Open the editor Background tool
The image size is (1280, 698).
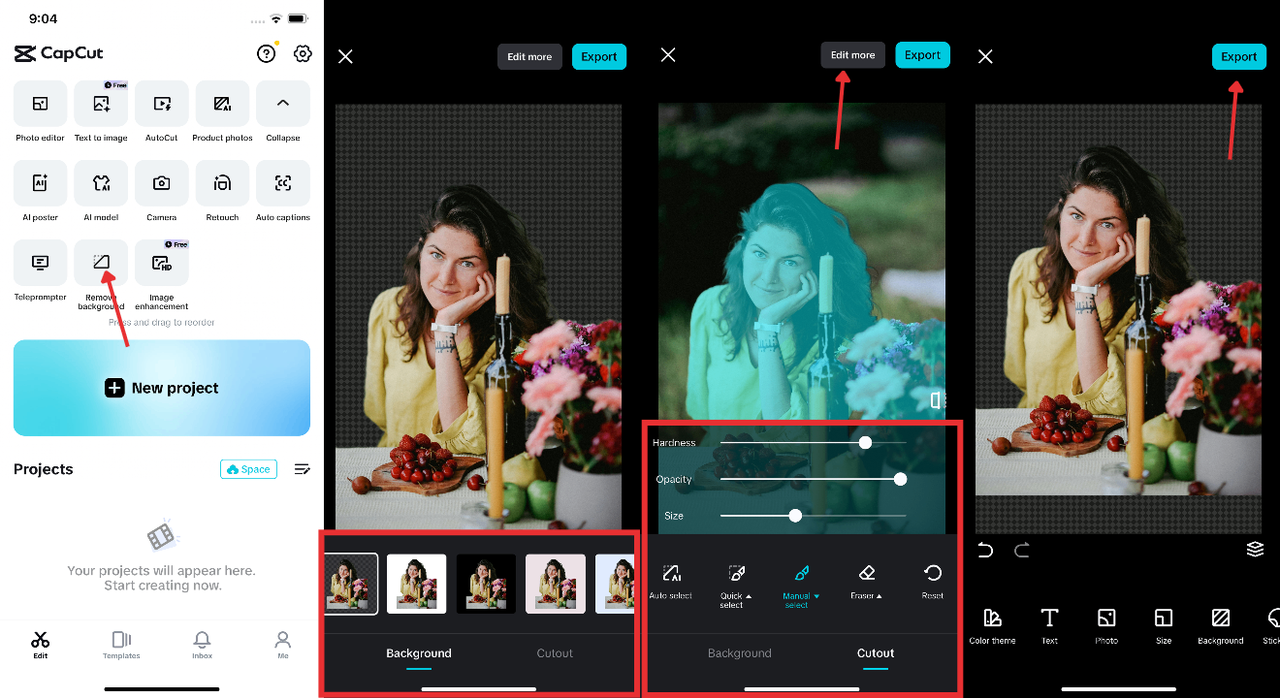tap(1220, 626)
